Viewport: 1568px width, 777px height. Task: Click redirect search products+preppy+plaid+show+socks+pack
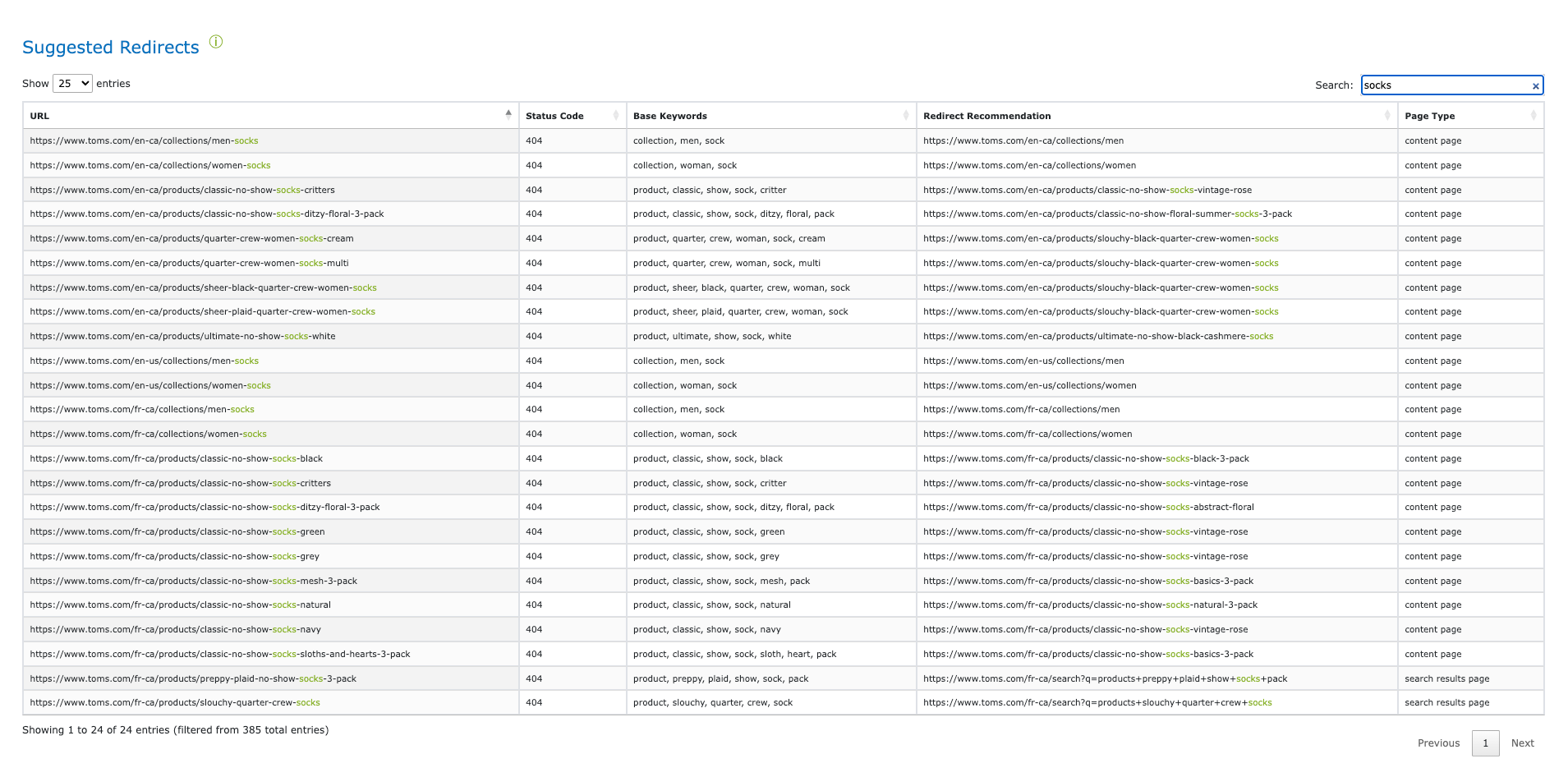click(x=1105, y=678)
